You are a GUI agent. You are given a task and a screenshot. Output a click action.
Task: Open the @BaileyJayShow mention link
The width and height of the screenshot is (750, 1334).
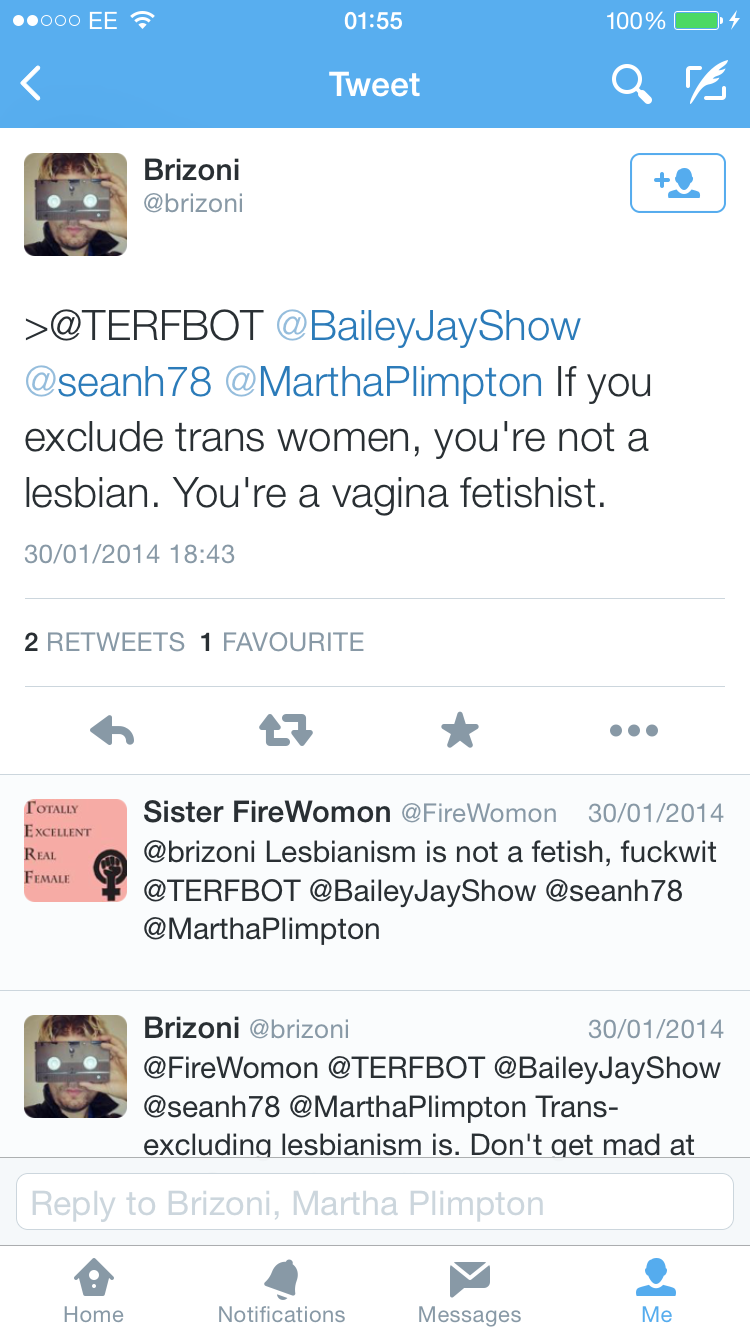pos(427,326)
